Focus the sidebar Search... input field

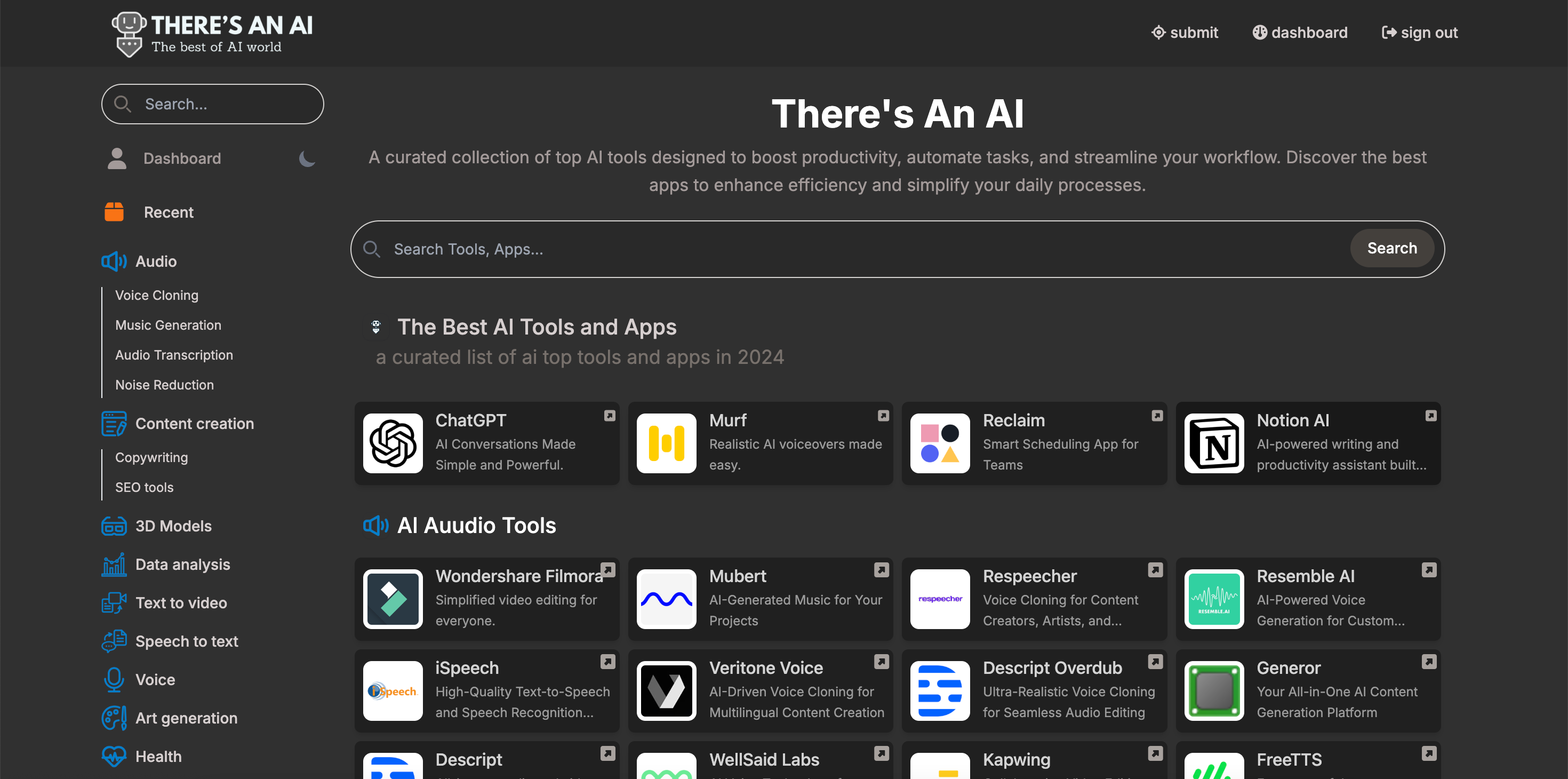tap(212, 104)
